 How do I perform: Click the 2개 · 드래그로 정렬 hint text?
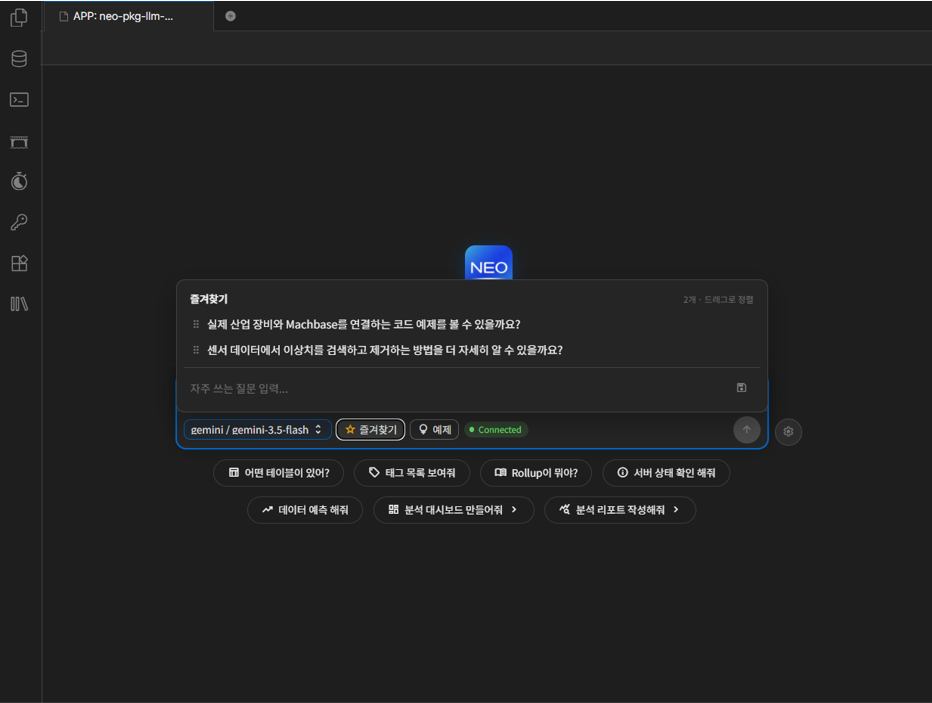tap(718, 300)
